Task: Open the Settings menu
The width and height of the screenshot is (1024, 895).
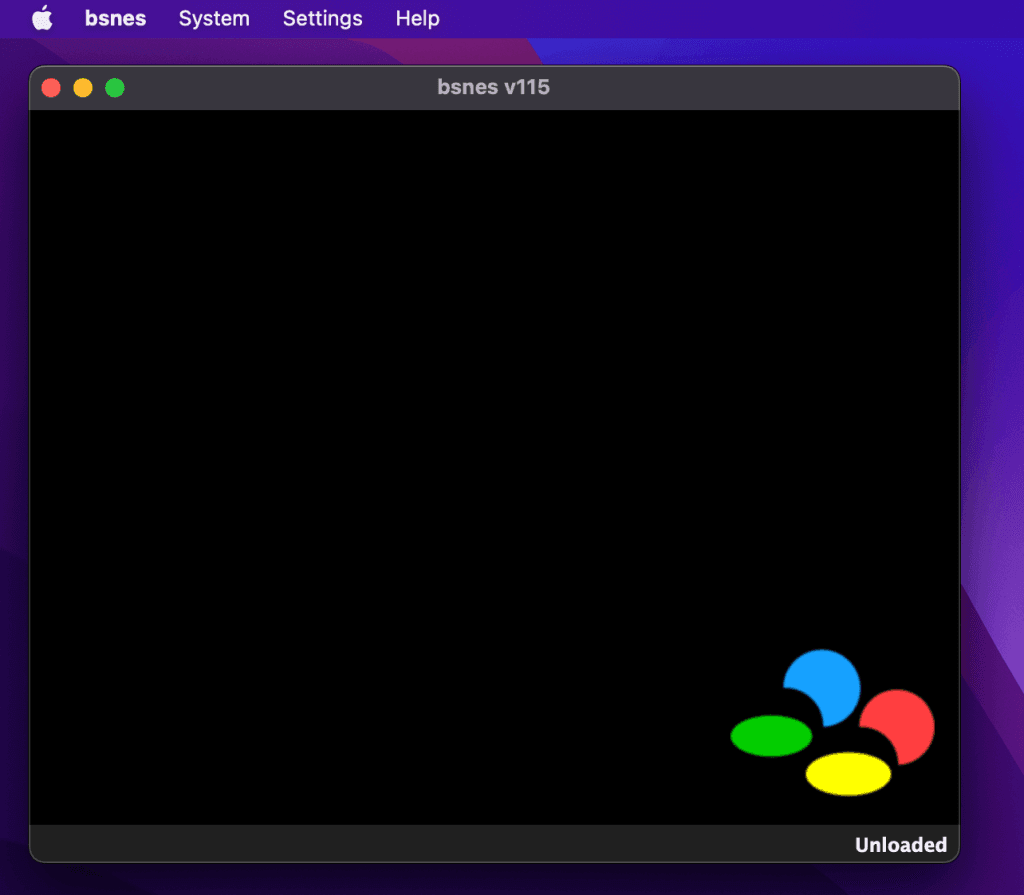Action: click(x=322, y=18)
